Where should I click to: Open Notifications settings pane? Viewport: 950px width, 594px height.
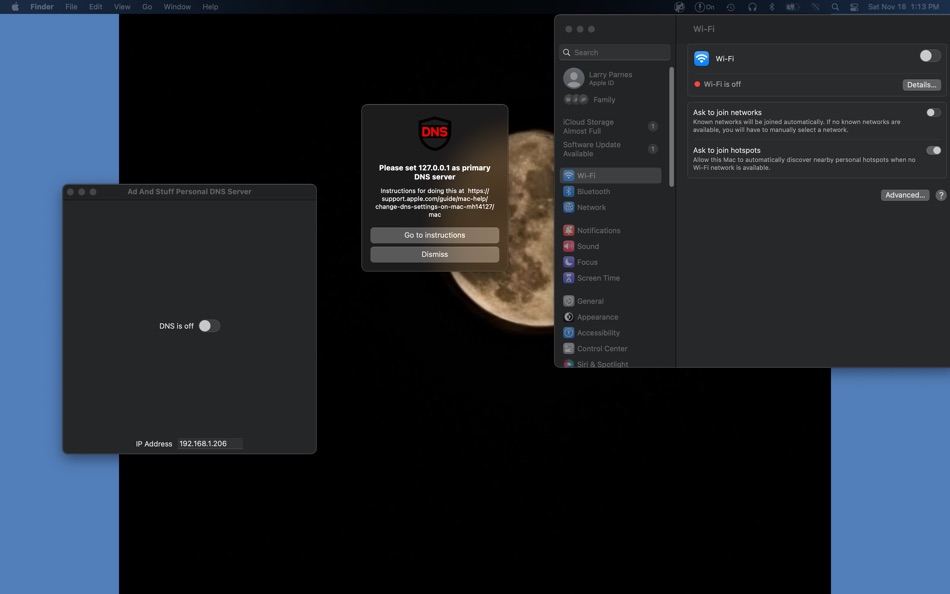(598, 230)
